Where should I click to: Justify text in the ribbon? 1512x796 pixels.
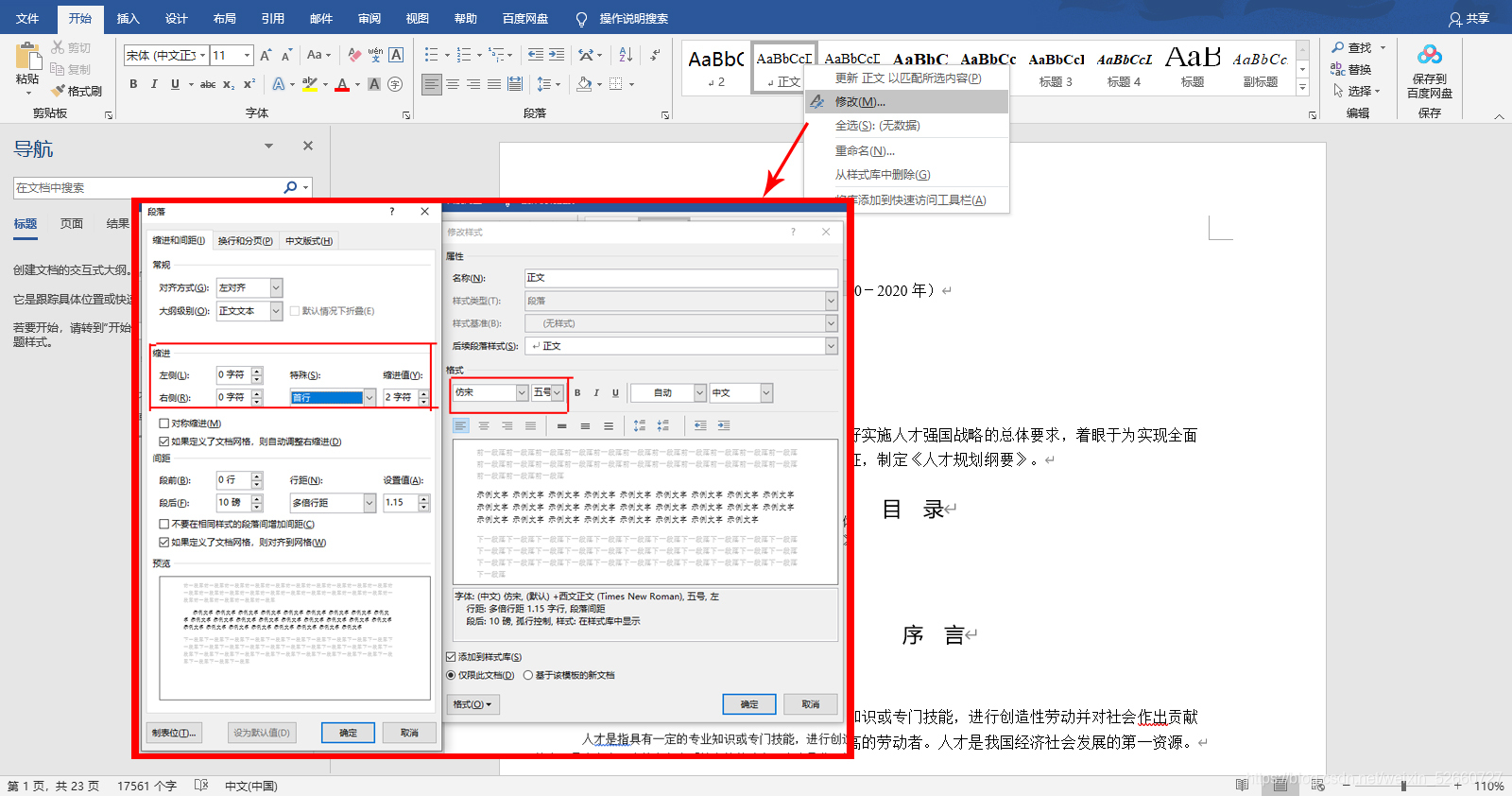(494, 84)
